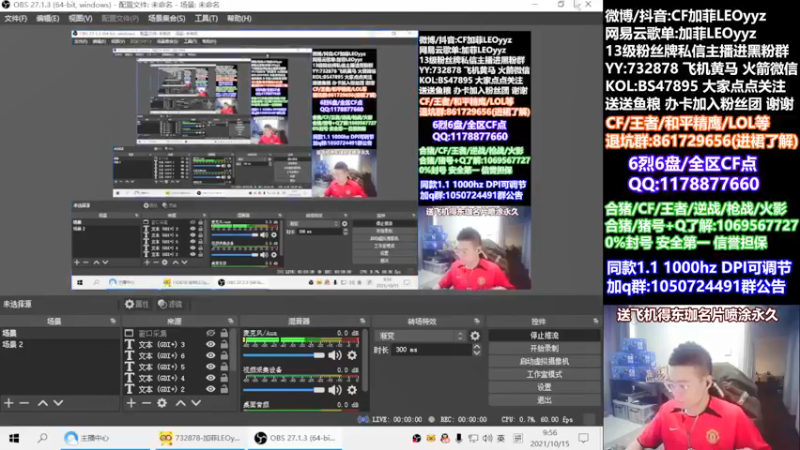This screenshot has height=450, width=800.
Task: Click the microphone tray icon
Action: (x=459, y=438)
